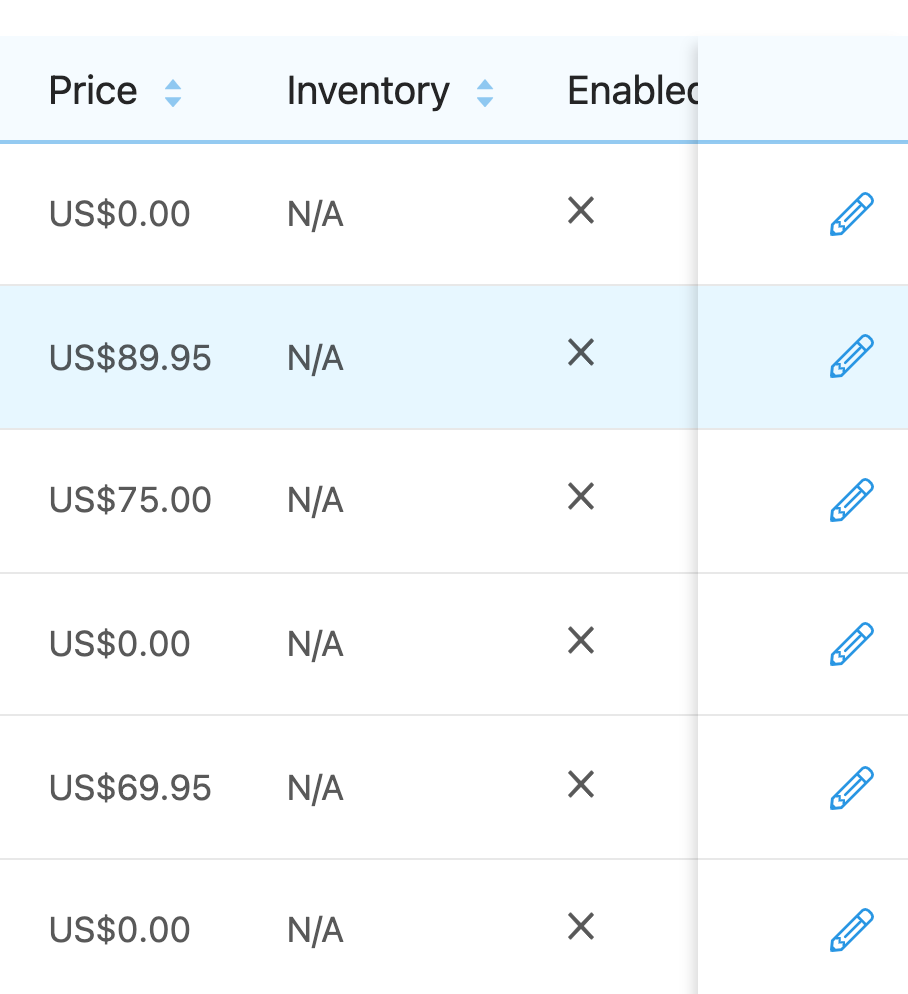This screenshot has height=994, width=908.
Task: Edit the bottom US$0.00 row via pencil icon
Action: pyautogui.click(x=851, y=930)
